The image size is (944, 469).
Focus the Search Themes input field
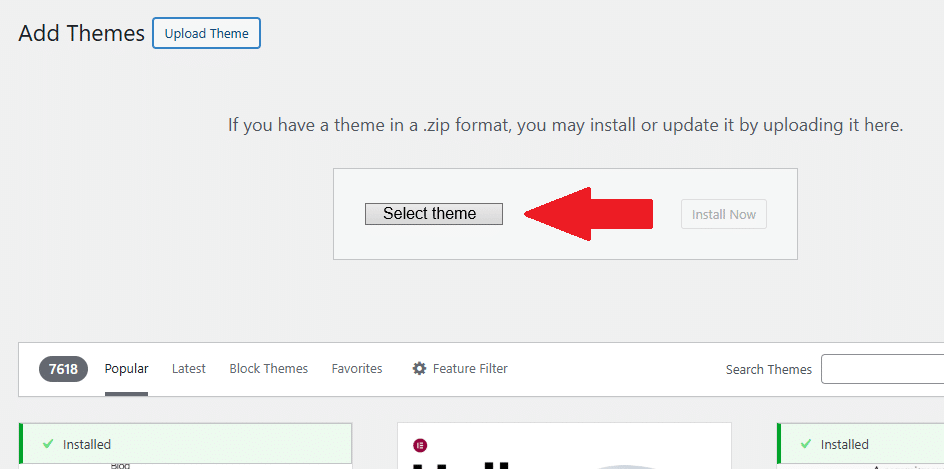(883, 369)
